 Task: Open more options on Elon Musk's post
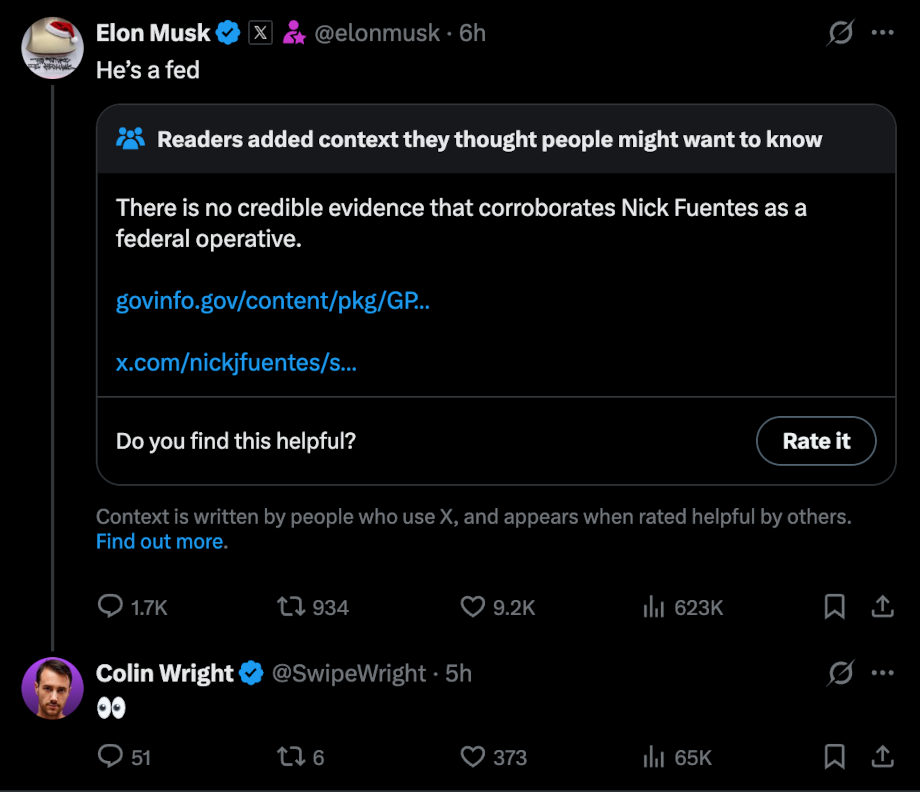[x=882, y=33]
